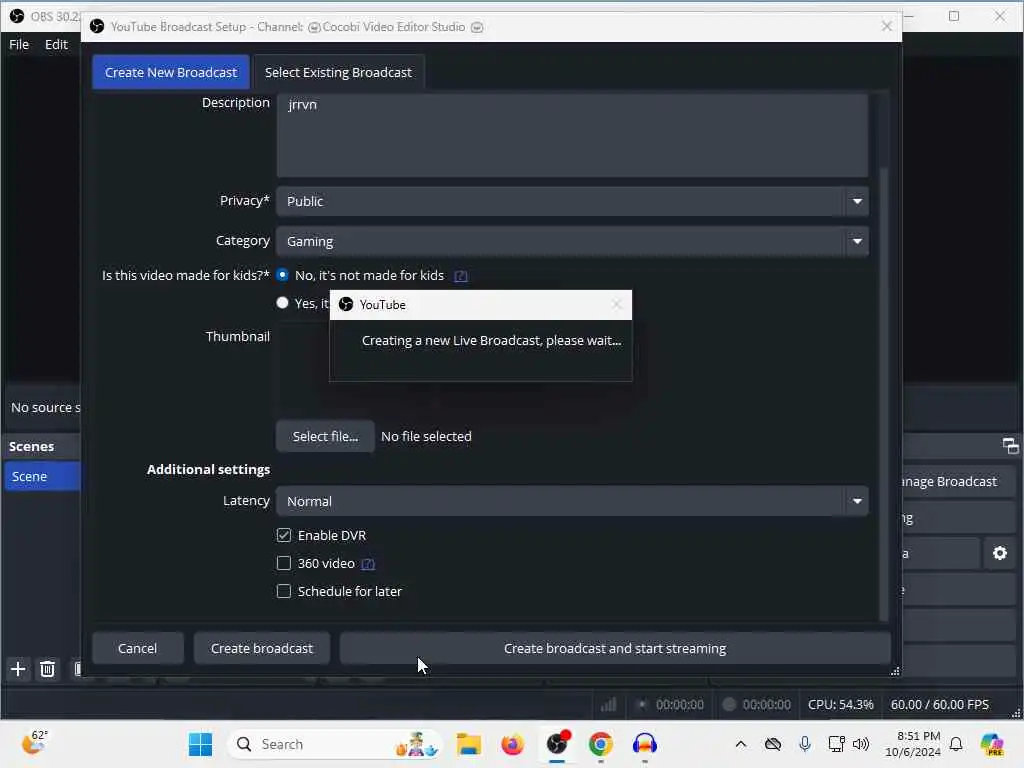The image size is (1024, 768).
Task: Switch to Select Existing Broadcast tab
Action: click(x=338, y=72)
